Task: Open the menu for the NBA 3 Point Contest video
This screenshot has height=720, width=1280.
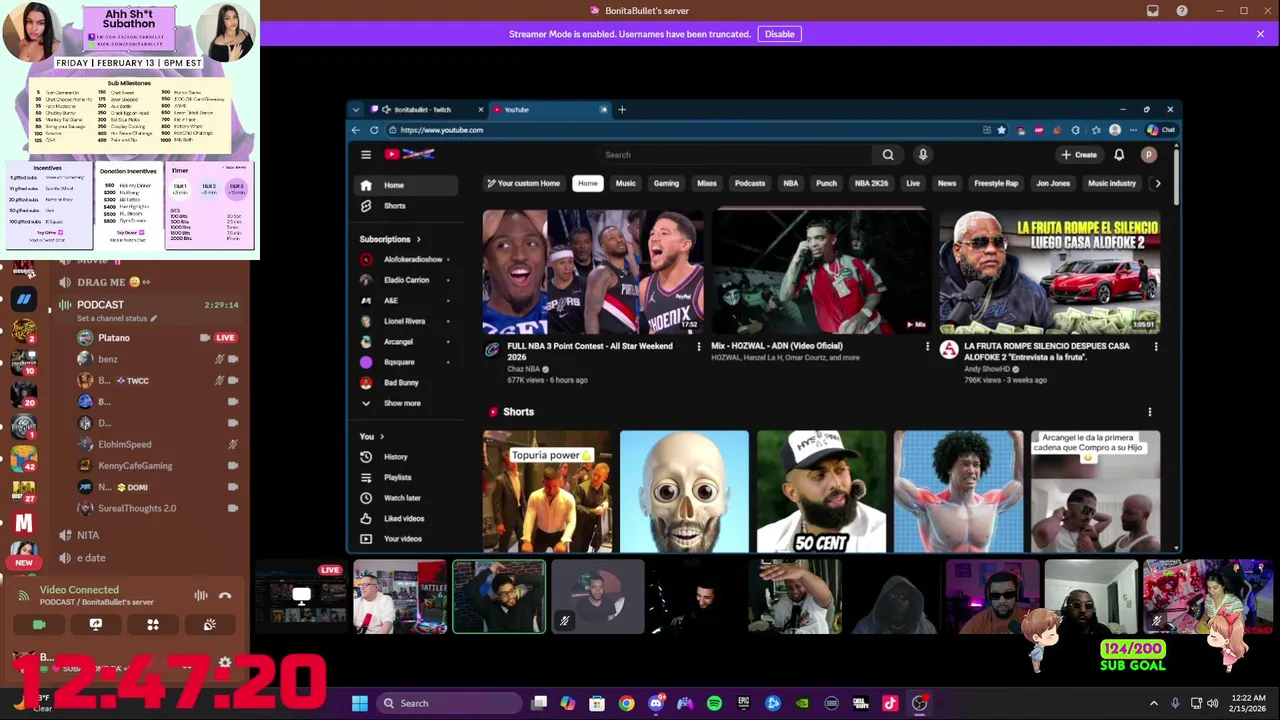Action: click(x=699, y=347)
